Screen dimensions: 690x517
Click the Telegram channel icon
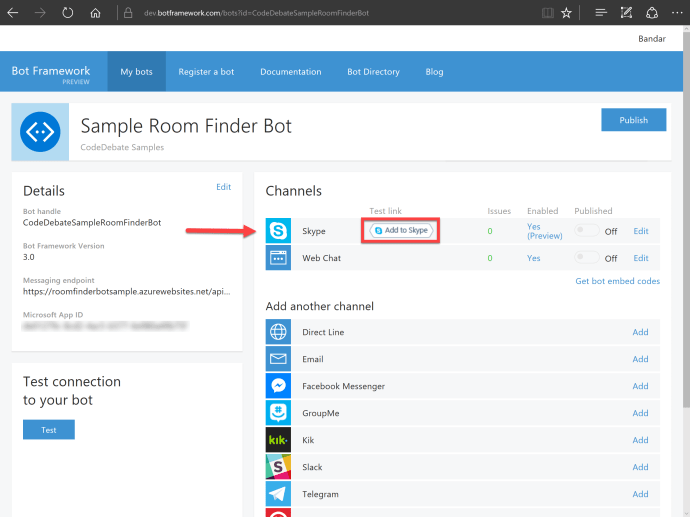click(x=278, y=494)
